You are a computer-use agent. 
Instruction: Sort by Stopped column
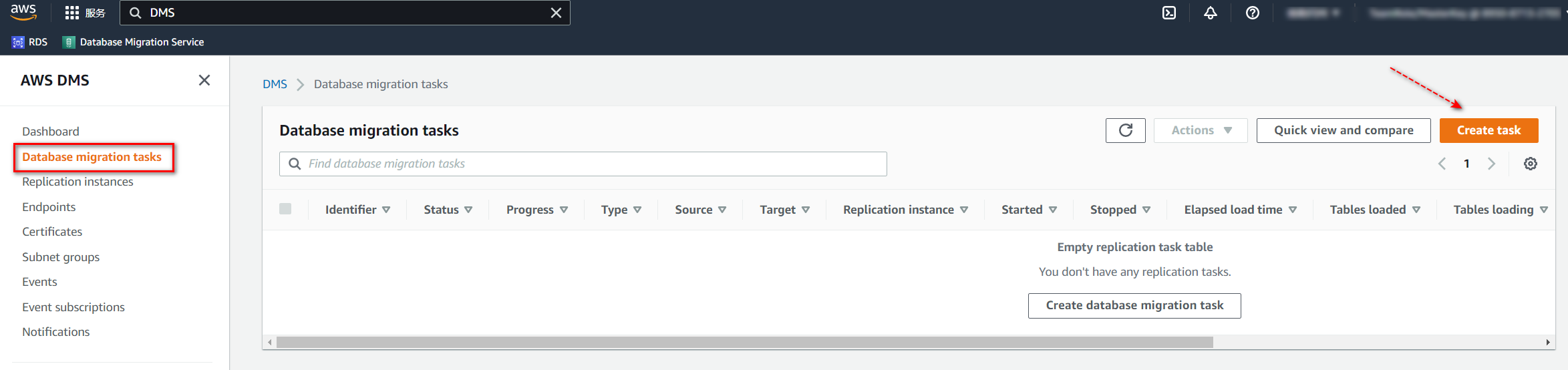pos(1120,210)
